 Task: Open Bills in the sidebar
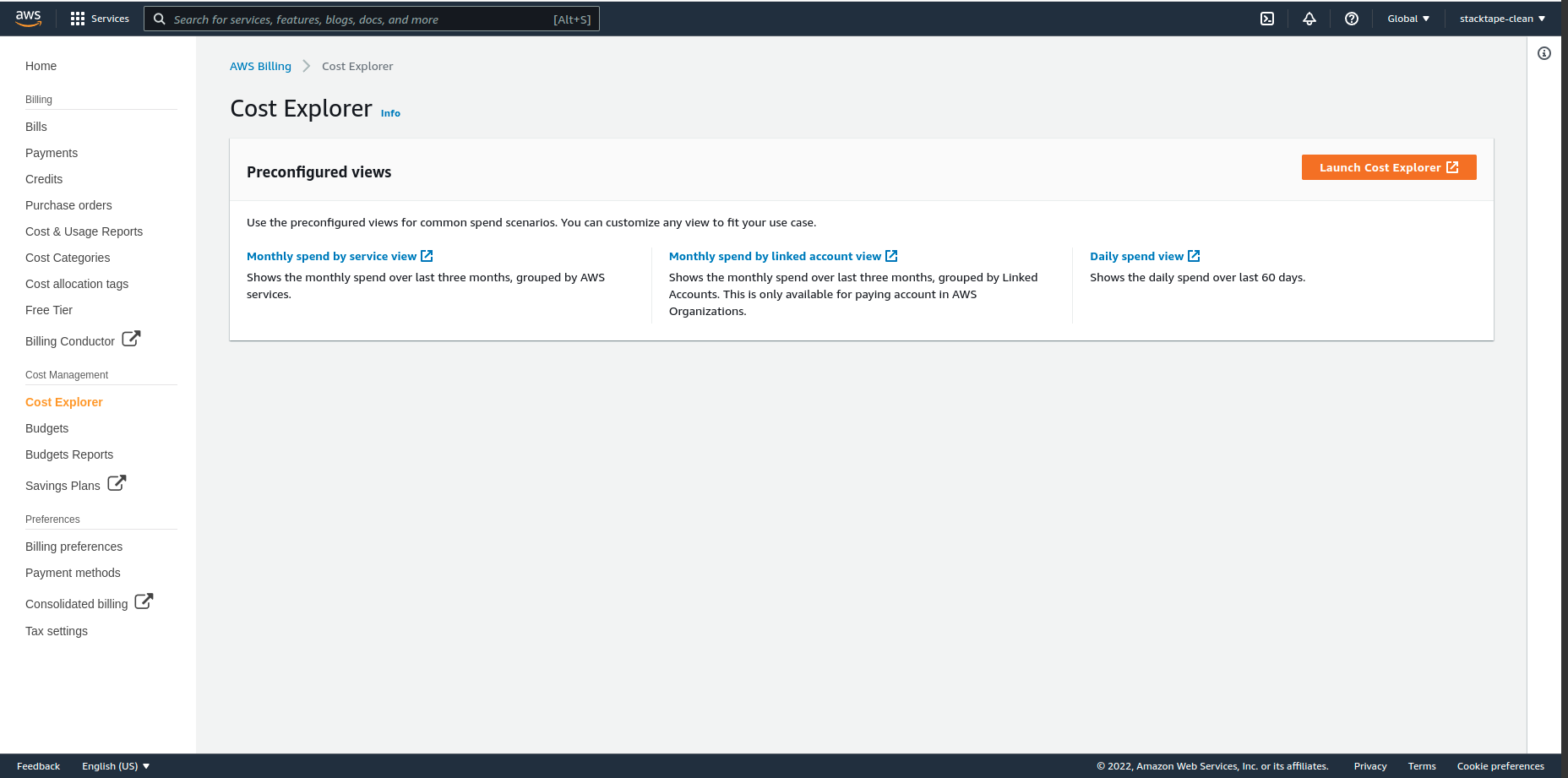[36, 127]
